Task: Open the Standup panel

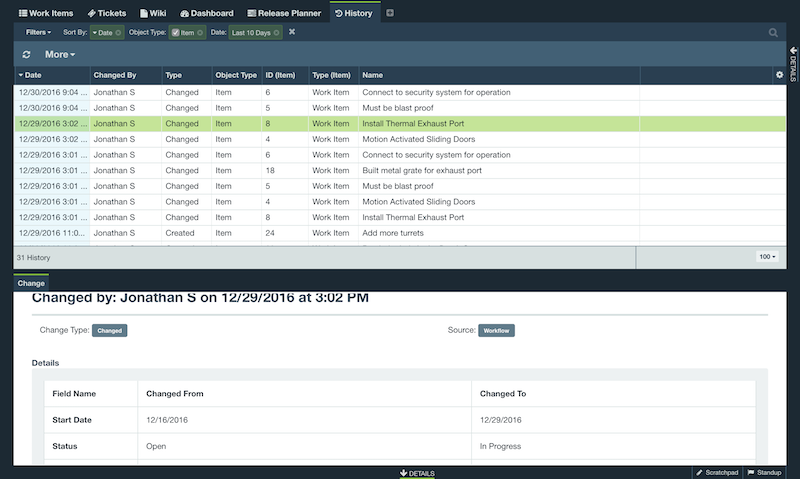Action: tap(764, 472)
